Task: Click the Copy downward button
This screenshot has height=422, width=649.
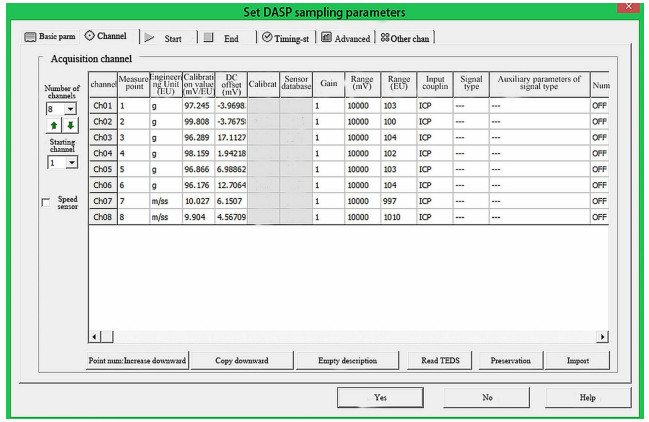Action: click(x=242, y=360)
